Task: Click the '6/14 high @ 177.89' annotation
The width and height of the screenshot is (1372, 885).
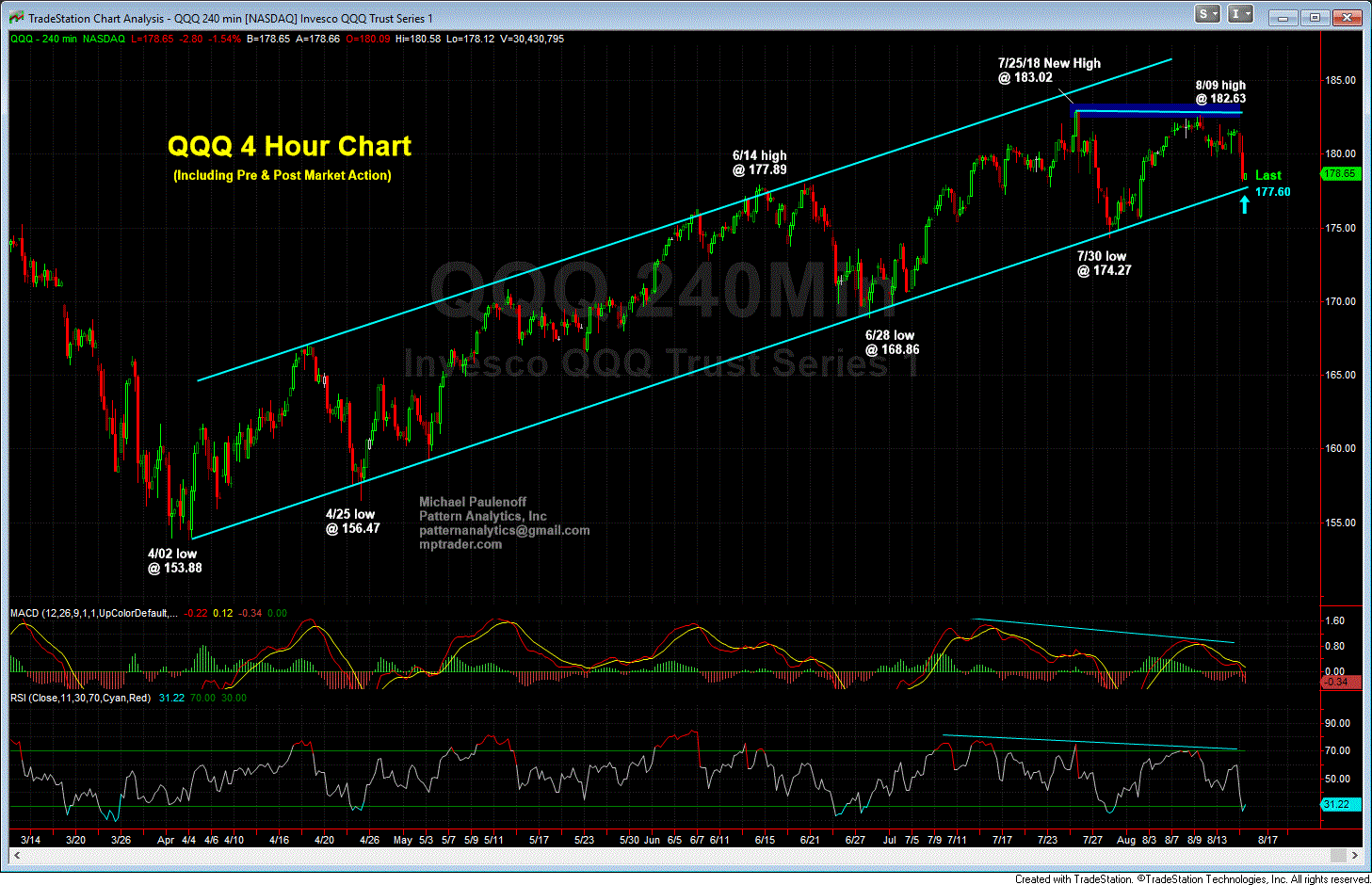Action: [759, 163]
